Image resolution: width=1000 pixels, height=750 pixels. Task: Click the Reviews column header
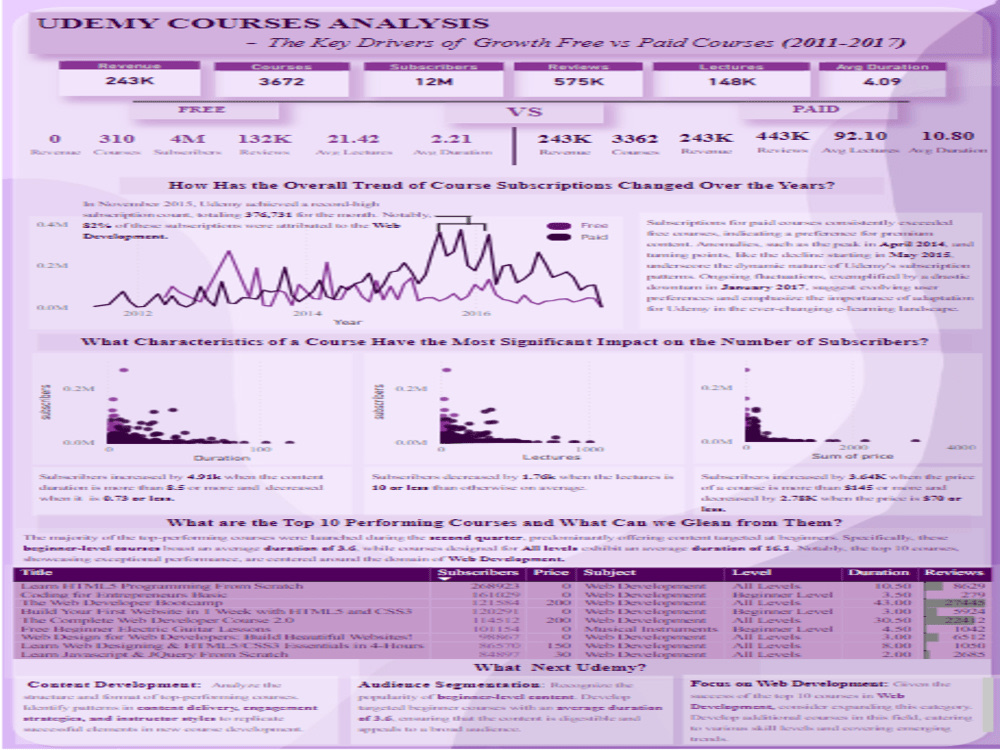point(953,572)
